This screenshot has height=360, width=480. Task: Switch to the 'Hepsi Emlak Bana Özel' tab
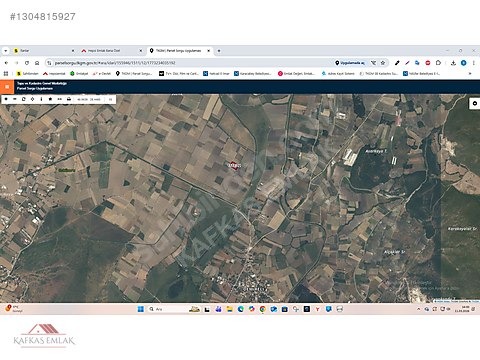pyautogui.click(x=112, y=51)
